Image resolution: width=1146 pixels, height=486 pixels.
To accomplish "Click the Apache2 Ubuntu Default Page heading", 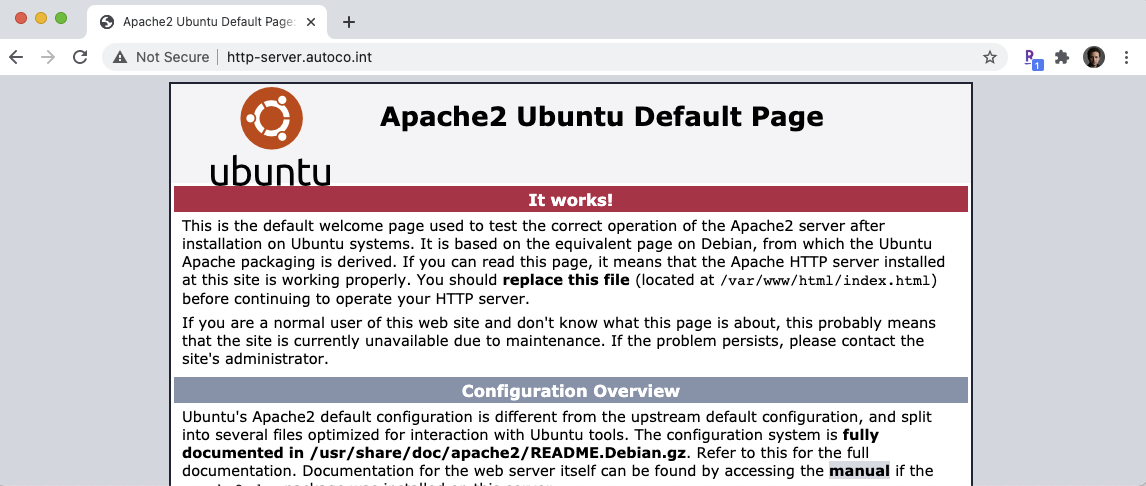I will pos(602,117).
